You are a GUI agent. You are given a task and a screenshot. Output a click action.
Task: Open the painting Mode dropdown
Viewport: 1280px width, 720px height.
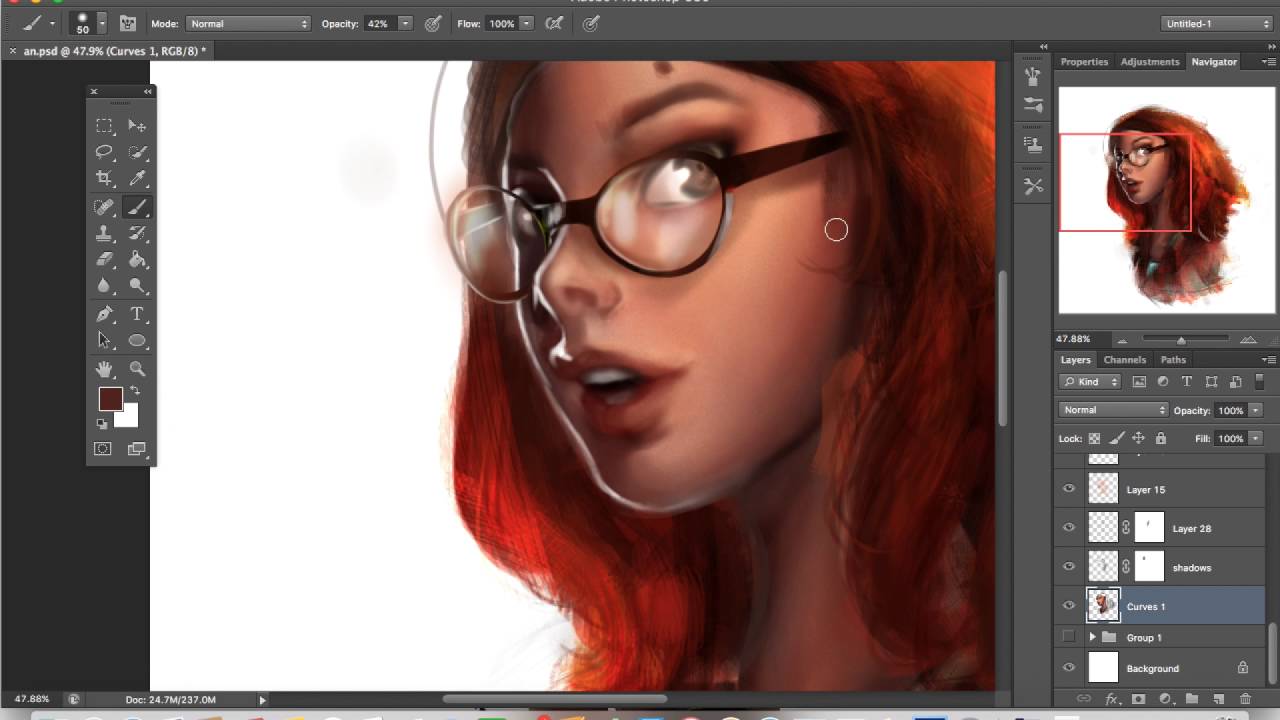tap(248, 23)
